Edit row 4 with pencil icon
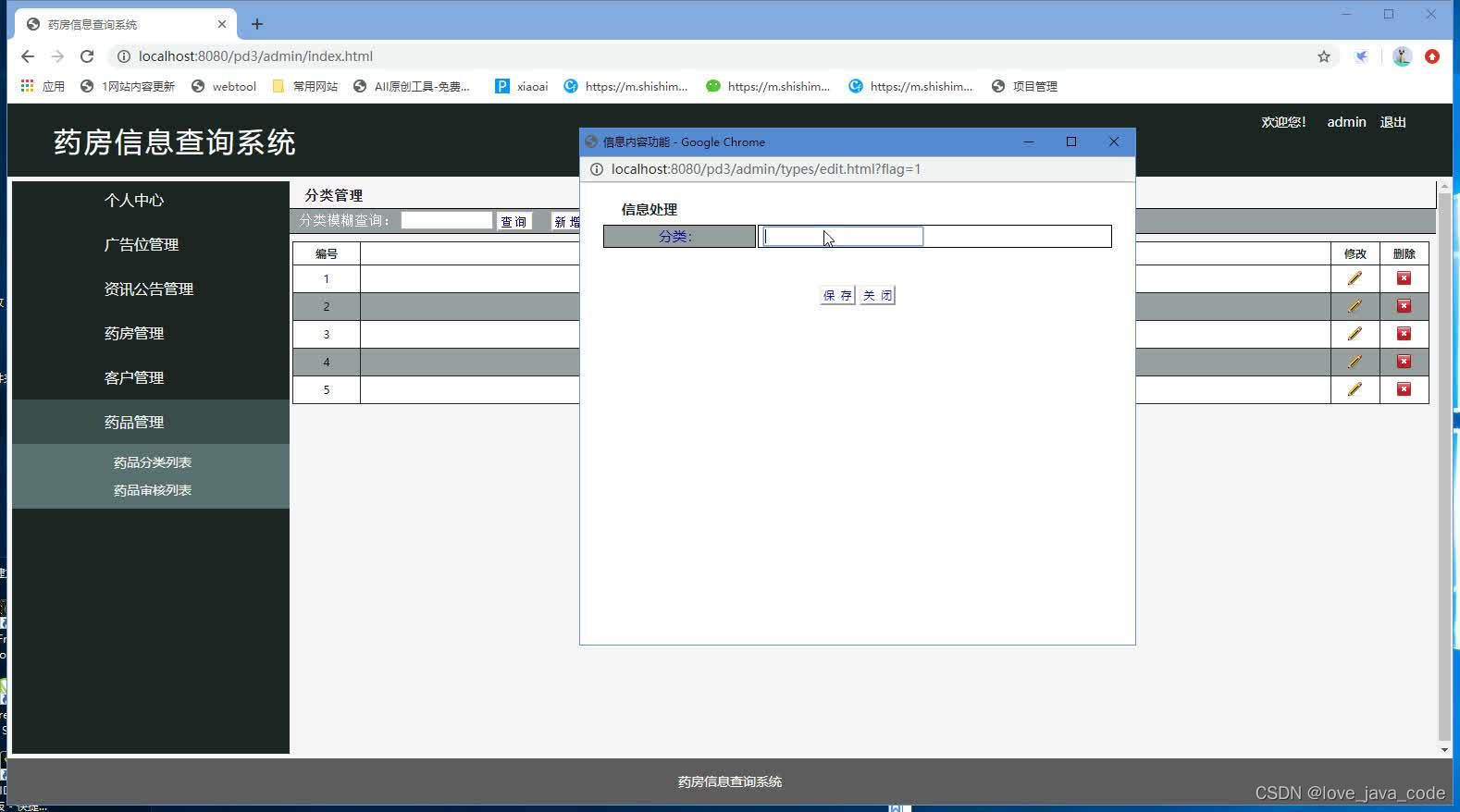The width and height of the screenshot is (1460, 812). (x=1355, y=362)
